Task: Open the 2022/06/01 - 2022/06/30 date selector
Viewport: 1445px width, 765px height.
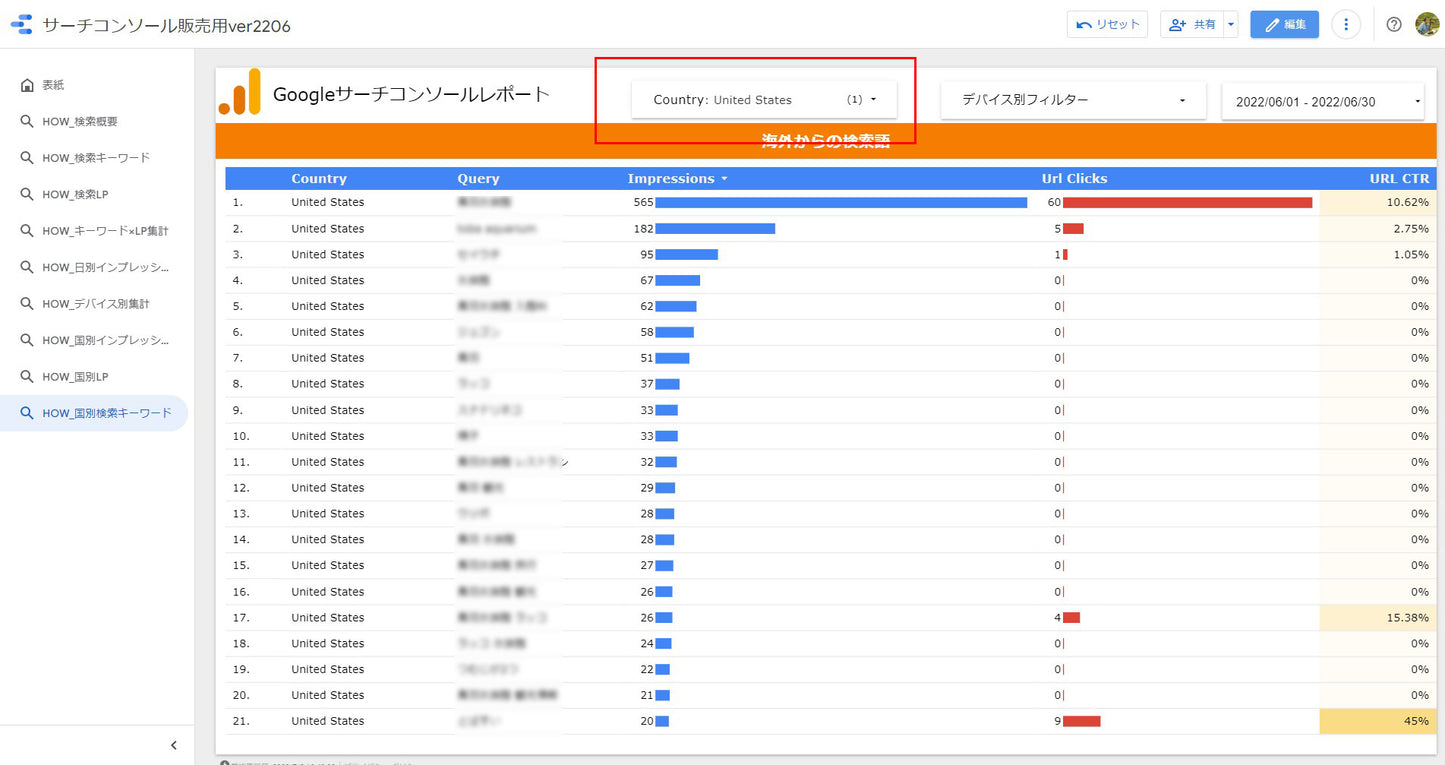Action: [x=1322, y=101]
